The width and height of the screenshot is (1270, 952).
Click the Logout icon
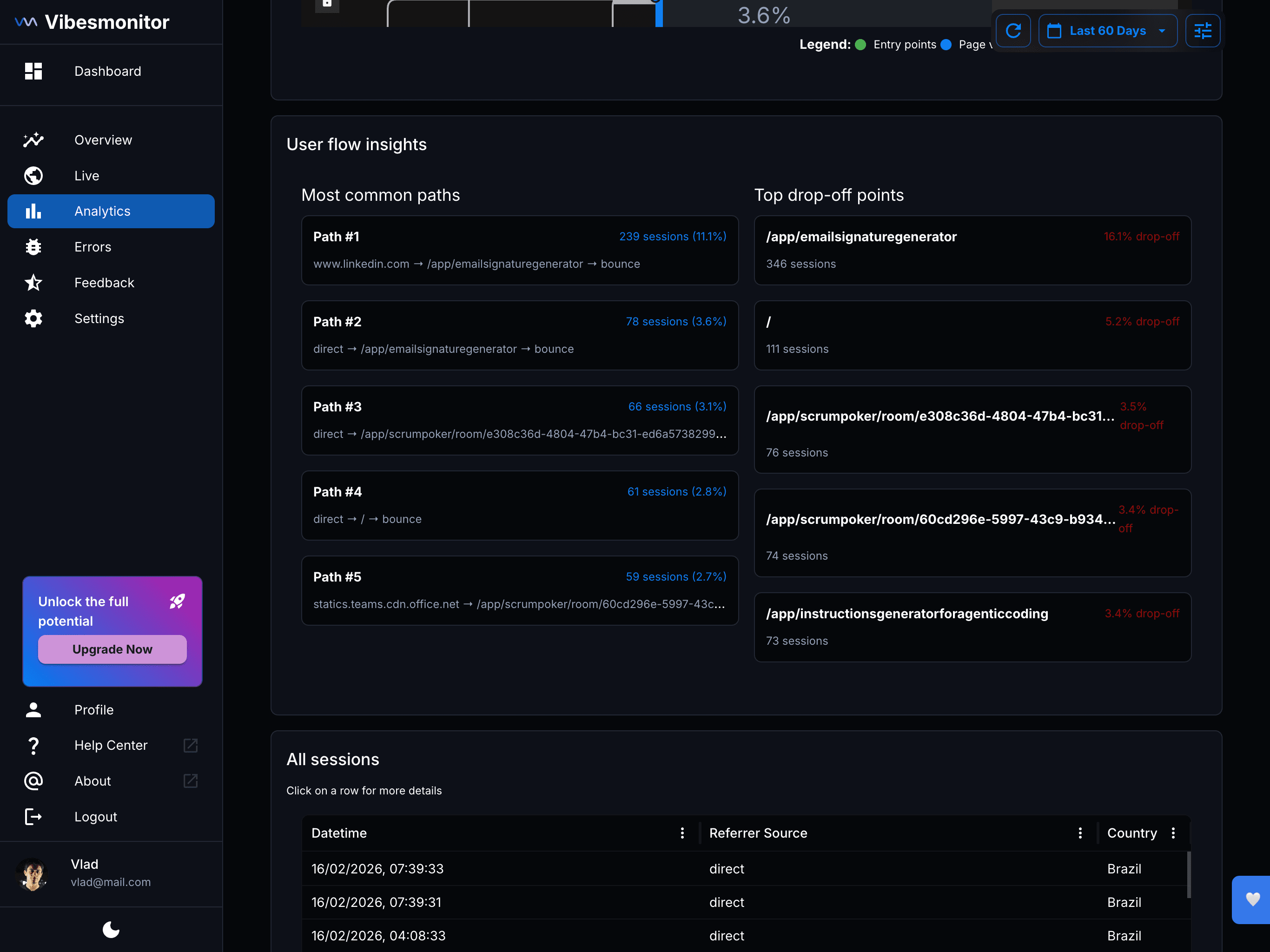click(x=33, y=816)
